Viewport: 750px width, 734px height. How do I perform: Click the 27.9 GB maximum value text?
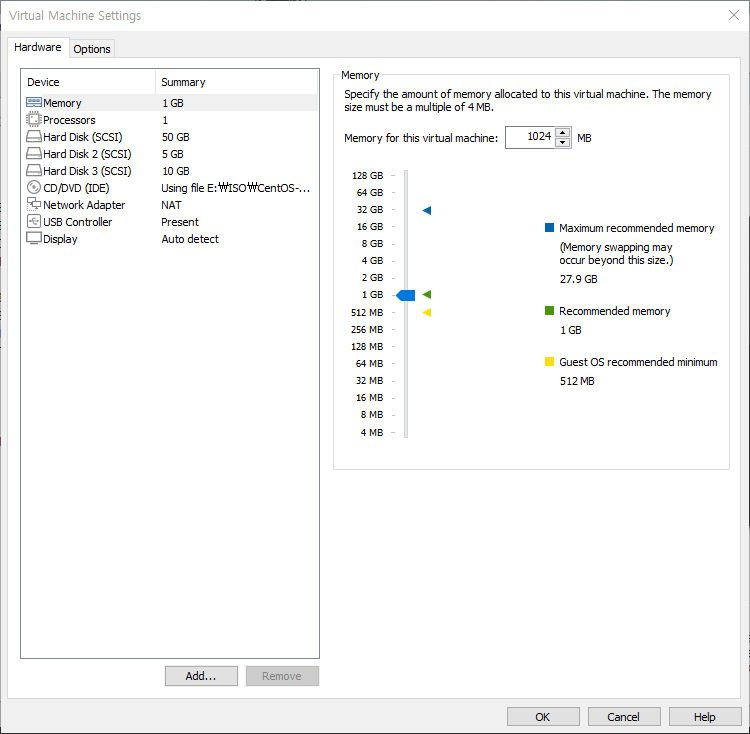coord(579,279)
